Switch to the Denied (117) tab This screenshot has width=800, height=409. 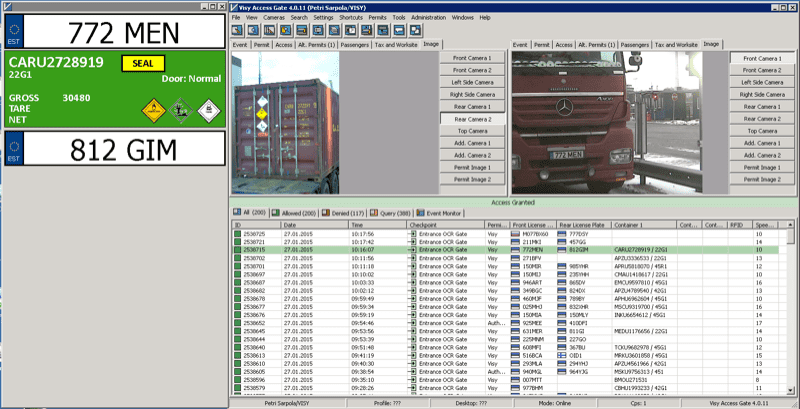click(x=343, y=213)
